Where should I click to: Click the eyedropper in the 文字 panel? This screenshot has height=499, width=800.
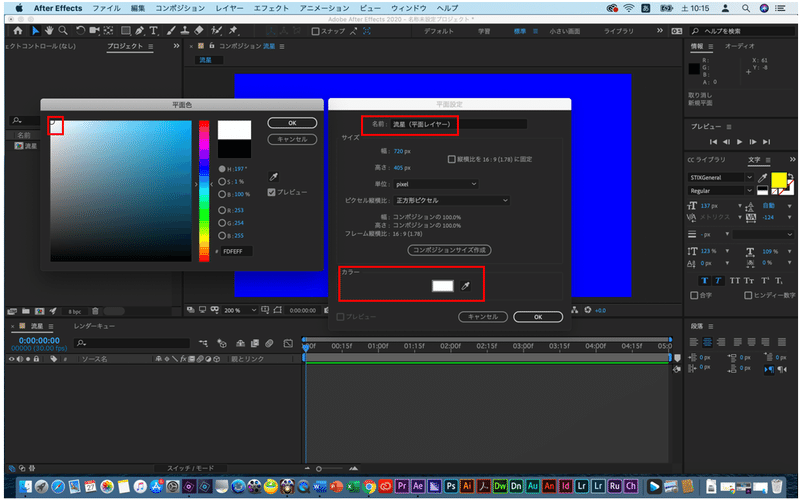pos(762,178)
